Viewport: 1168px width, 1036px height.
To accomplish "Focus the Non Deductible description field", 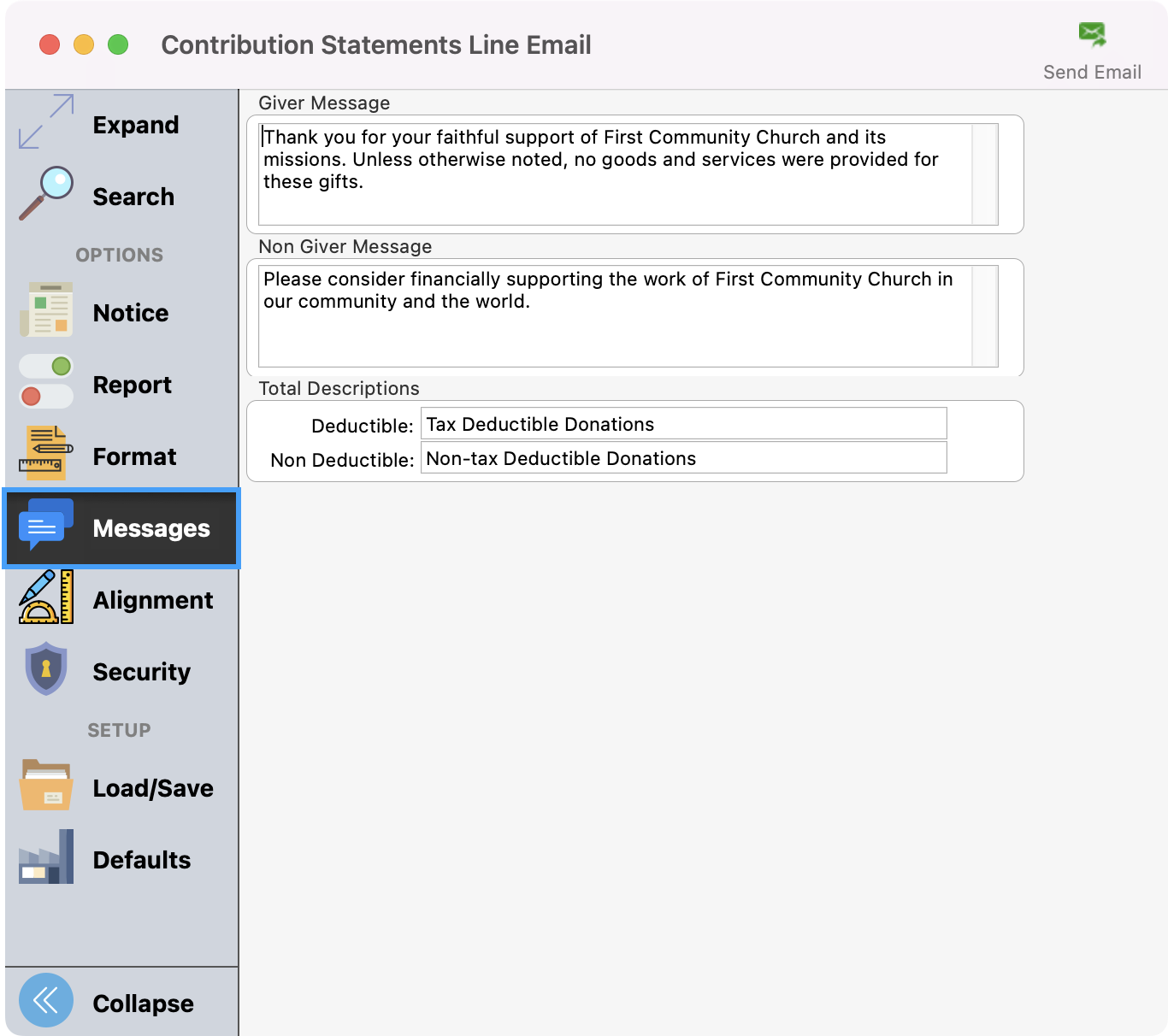I will (x=684, y=458).
